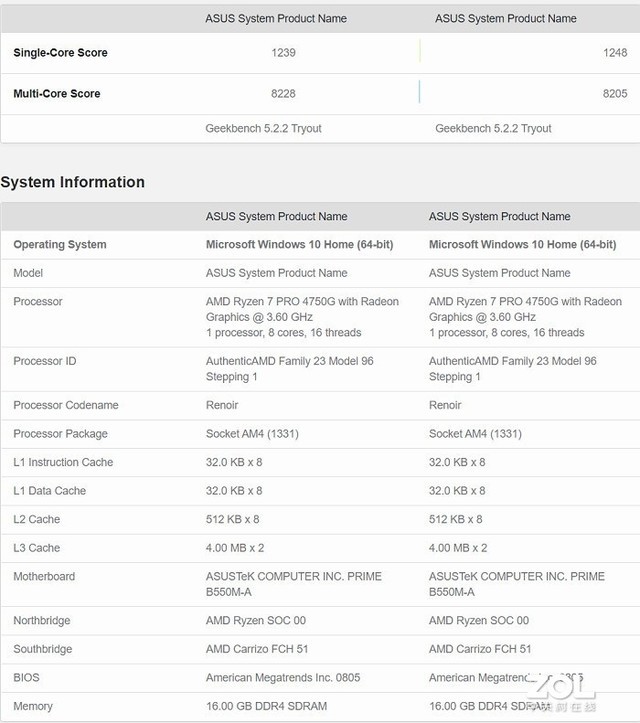
Task: Click the Northbridge row label
Action: 42,621
